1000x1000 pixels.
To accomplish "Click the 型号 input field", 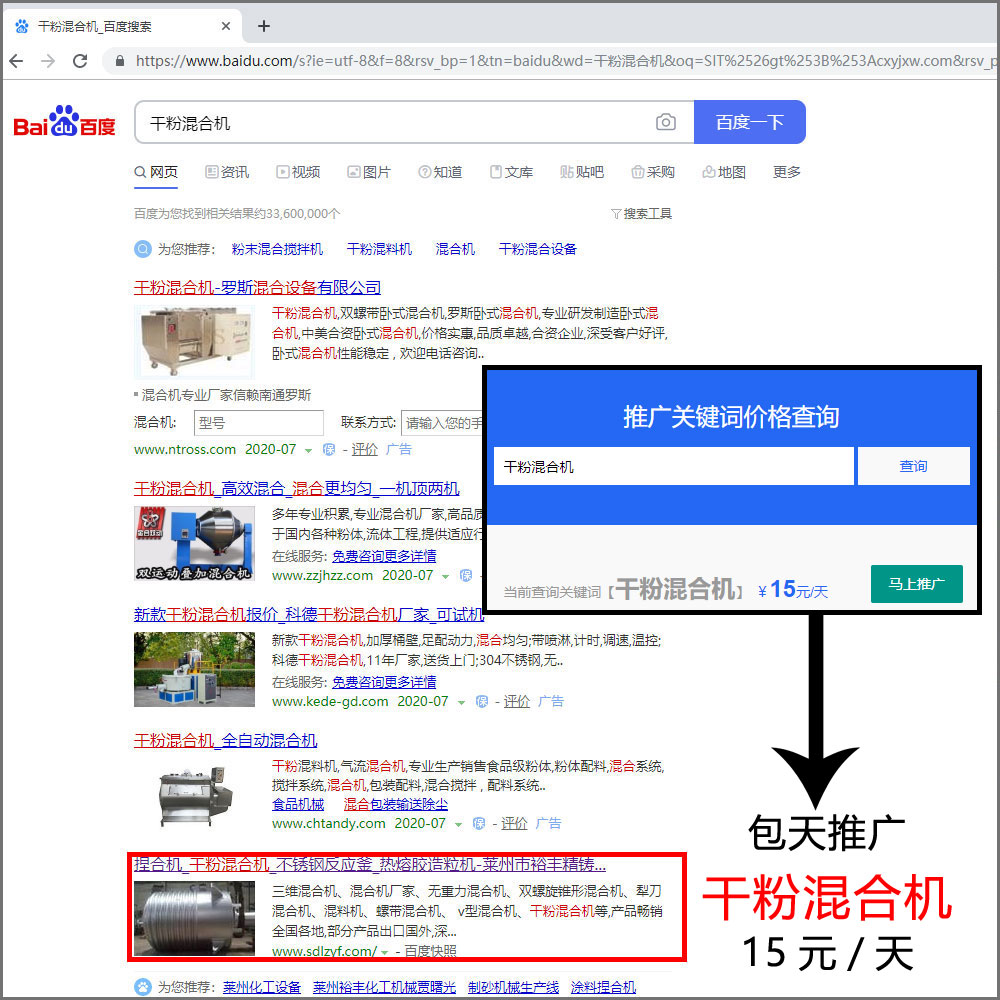I will pos(259,423).
